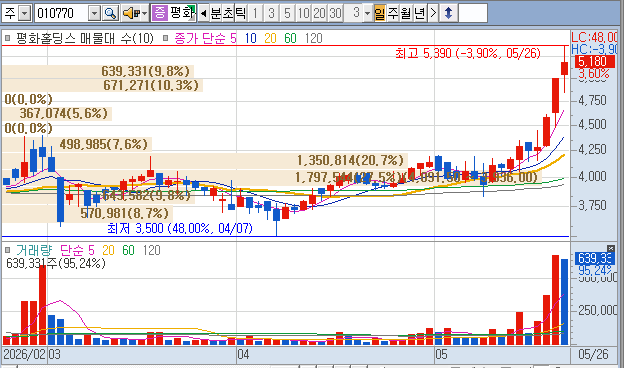Click the 639,331주(95.24%) volume readout
Screen dimensions: 624x368
pos(56,263)
